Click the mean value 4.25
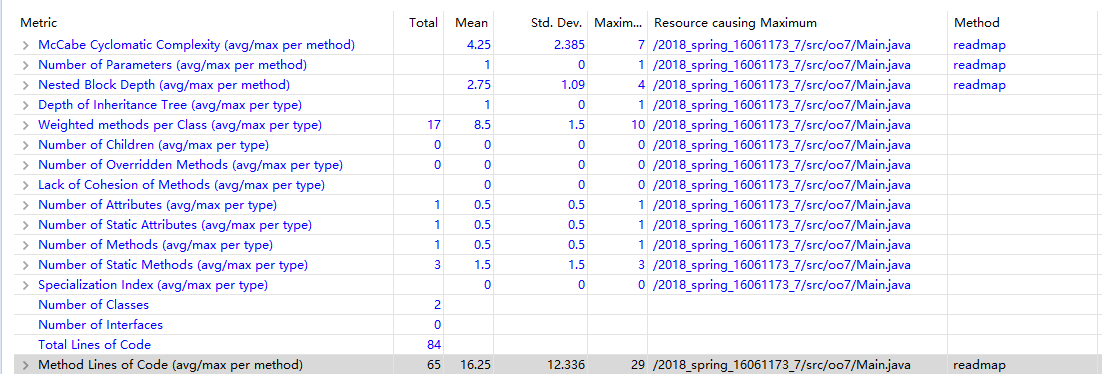Image resolution: width=1102 pixels, height=374 pixels. point(478,45)
